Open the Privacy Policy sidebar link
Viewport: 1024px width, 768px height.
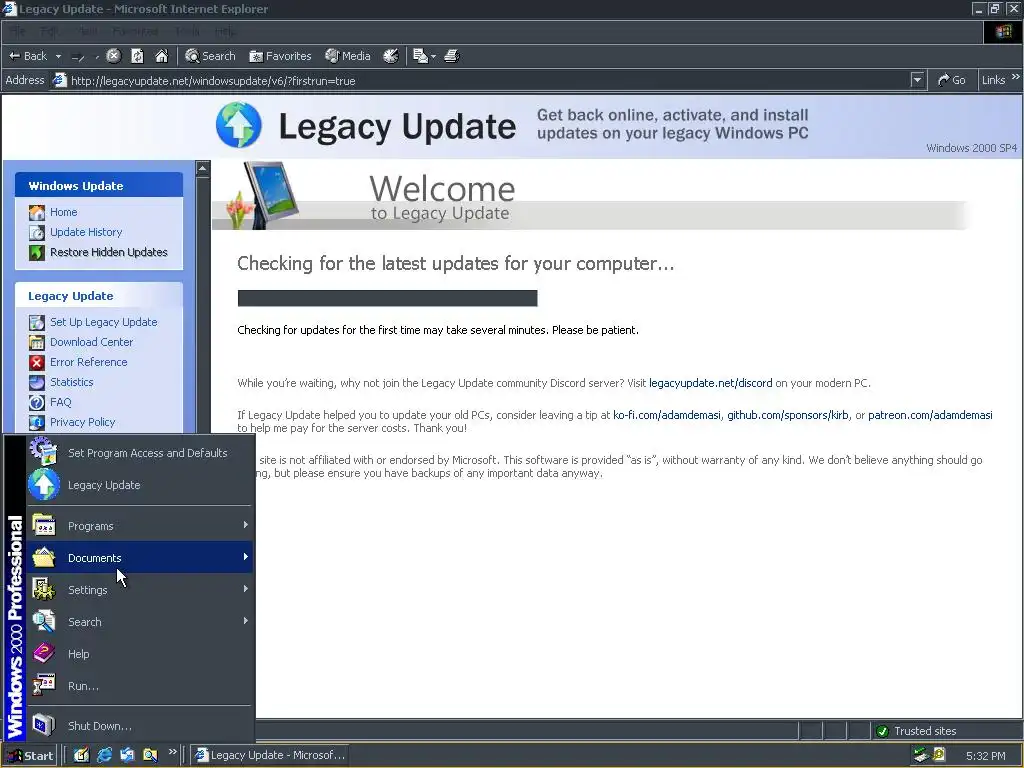(x=82, y=422)
